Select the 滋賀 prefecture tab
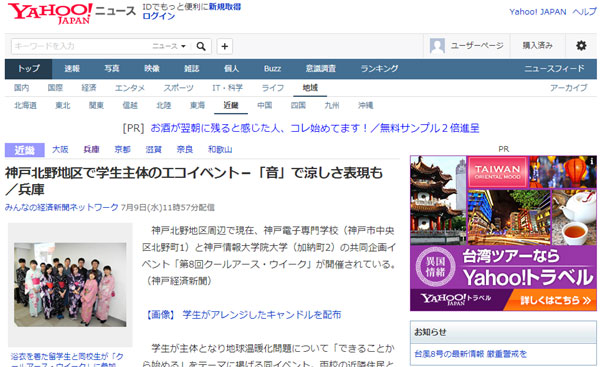Image resolution: width=600 pixels, height=367 pixels. [x=153, y=149]
